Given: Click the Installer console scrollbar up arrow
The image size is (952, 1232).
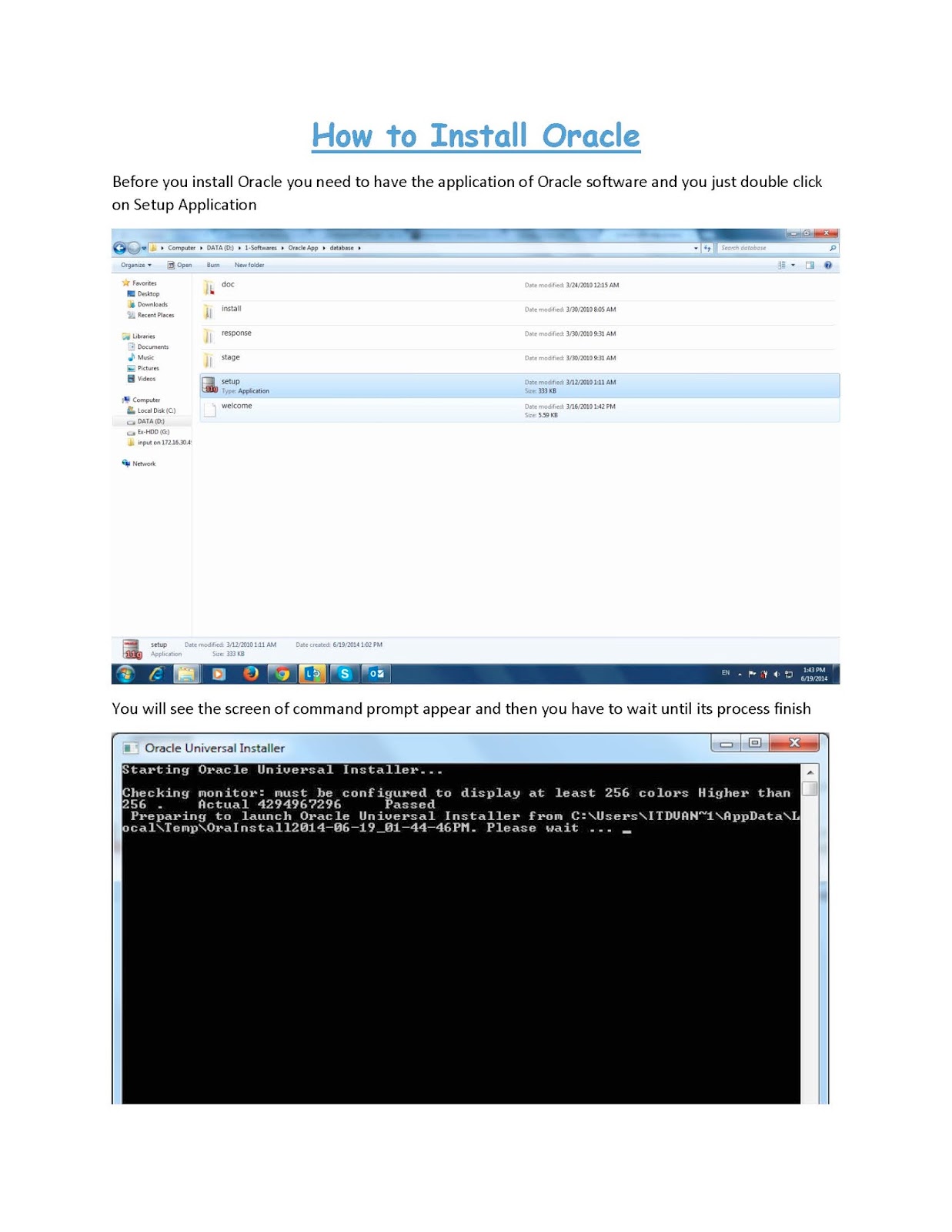Looking at the screenshot, I should 810,772.
